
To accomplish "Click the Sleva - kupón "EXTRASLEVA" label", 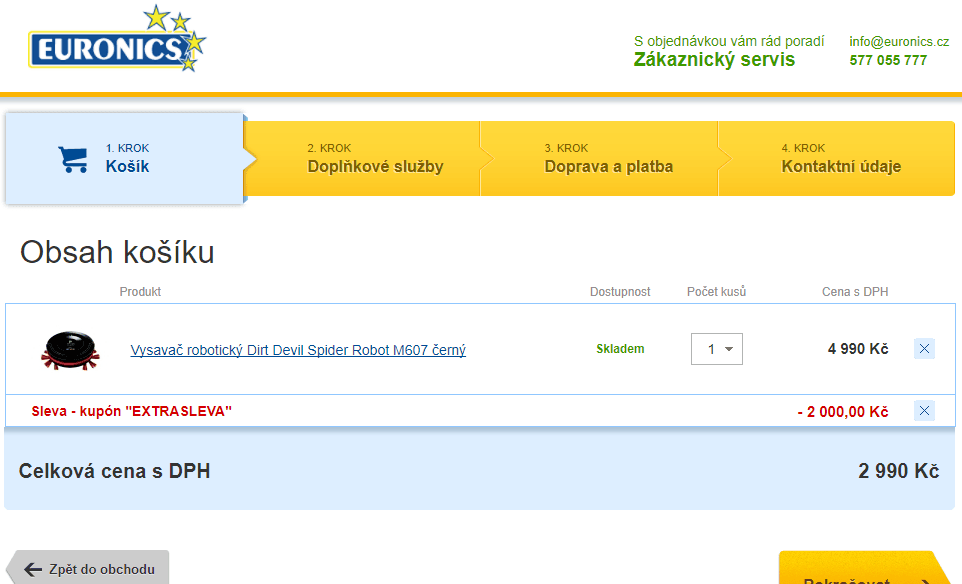I will click(x=132, y=411).
